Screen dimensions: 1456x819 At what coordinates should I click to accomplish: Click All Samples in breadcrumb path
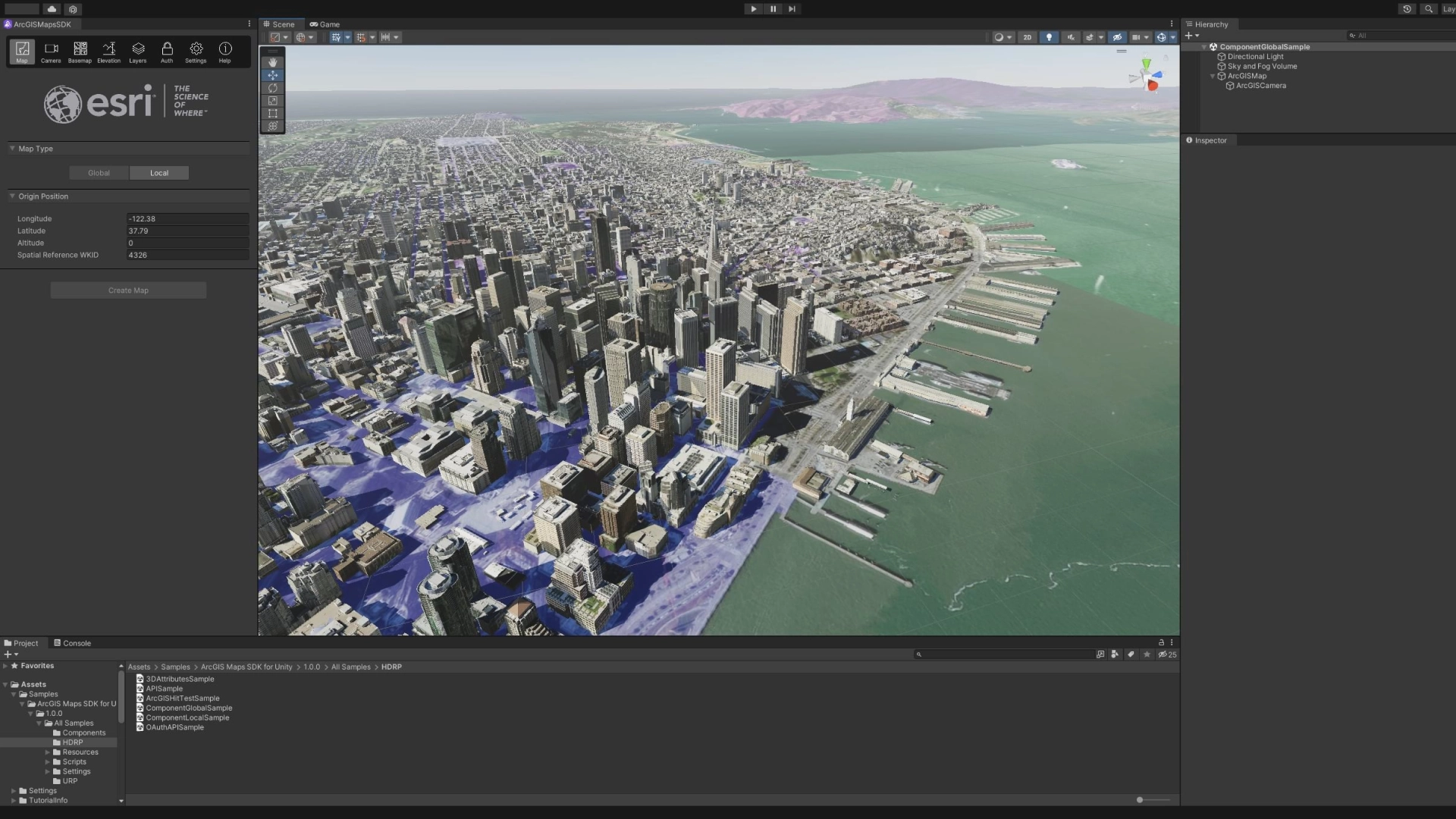pos(351,667)
